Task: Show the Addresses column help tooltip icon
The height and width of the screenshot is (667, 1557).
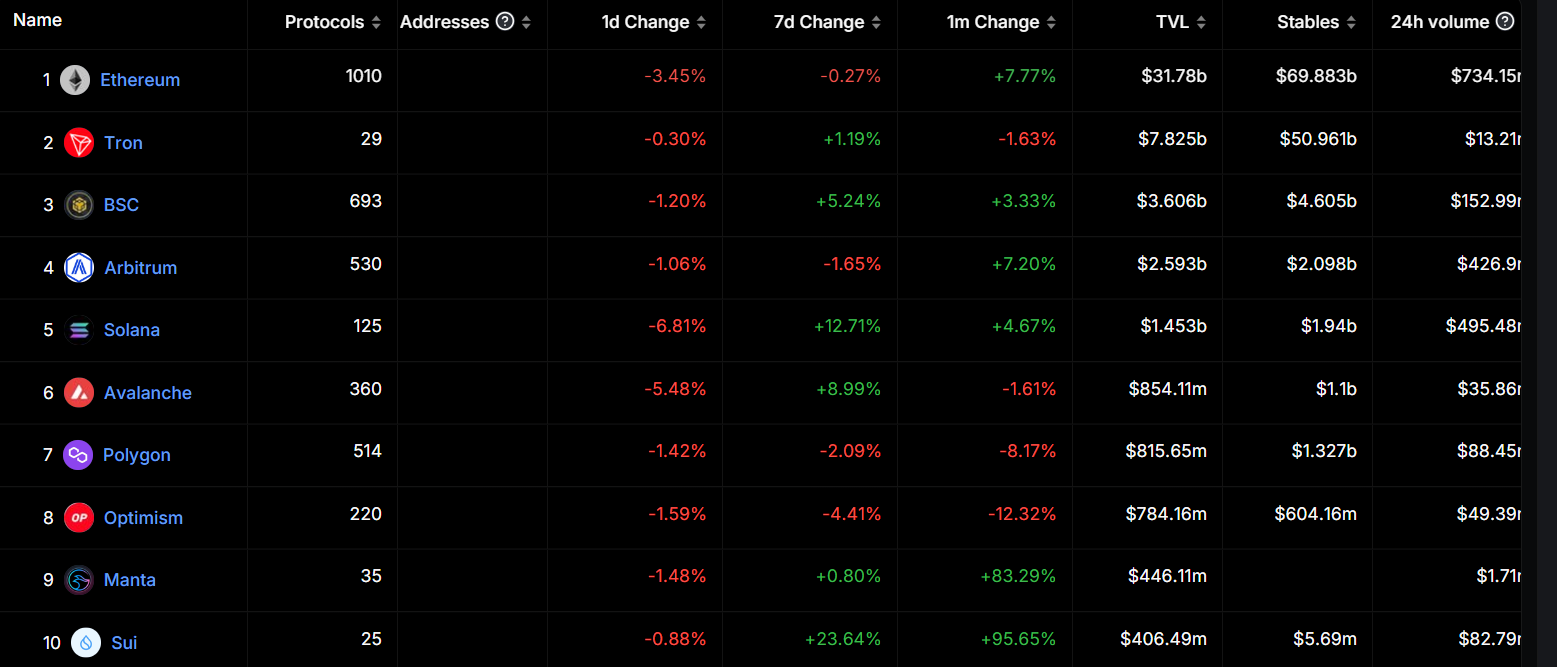Action: coord(505,22)
